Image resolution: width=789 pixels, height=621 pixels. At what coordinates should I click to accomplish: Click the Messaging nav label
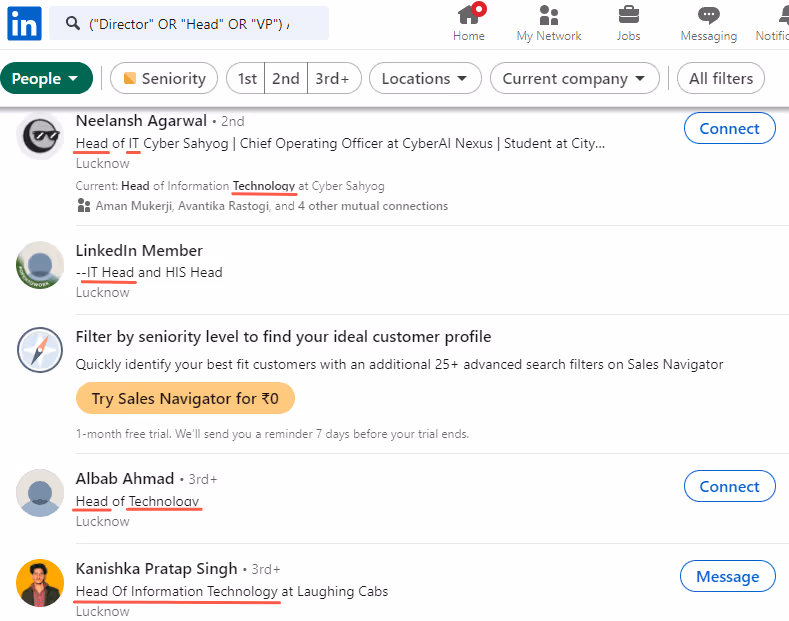coord(708,36)
